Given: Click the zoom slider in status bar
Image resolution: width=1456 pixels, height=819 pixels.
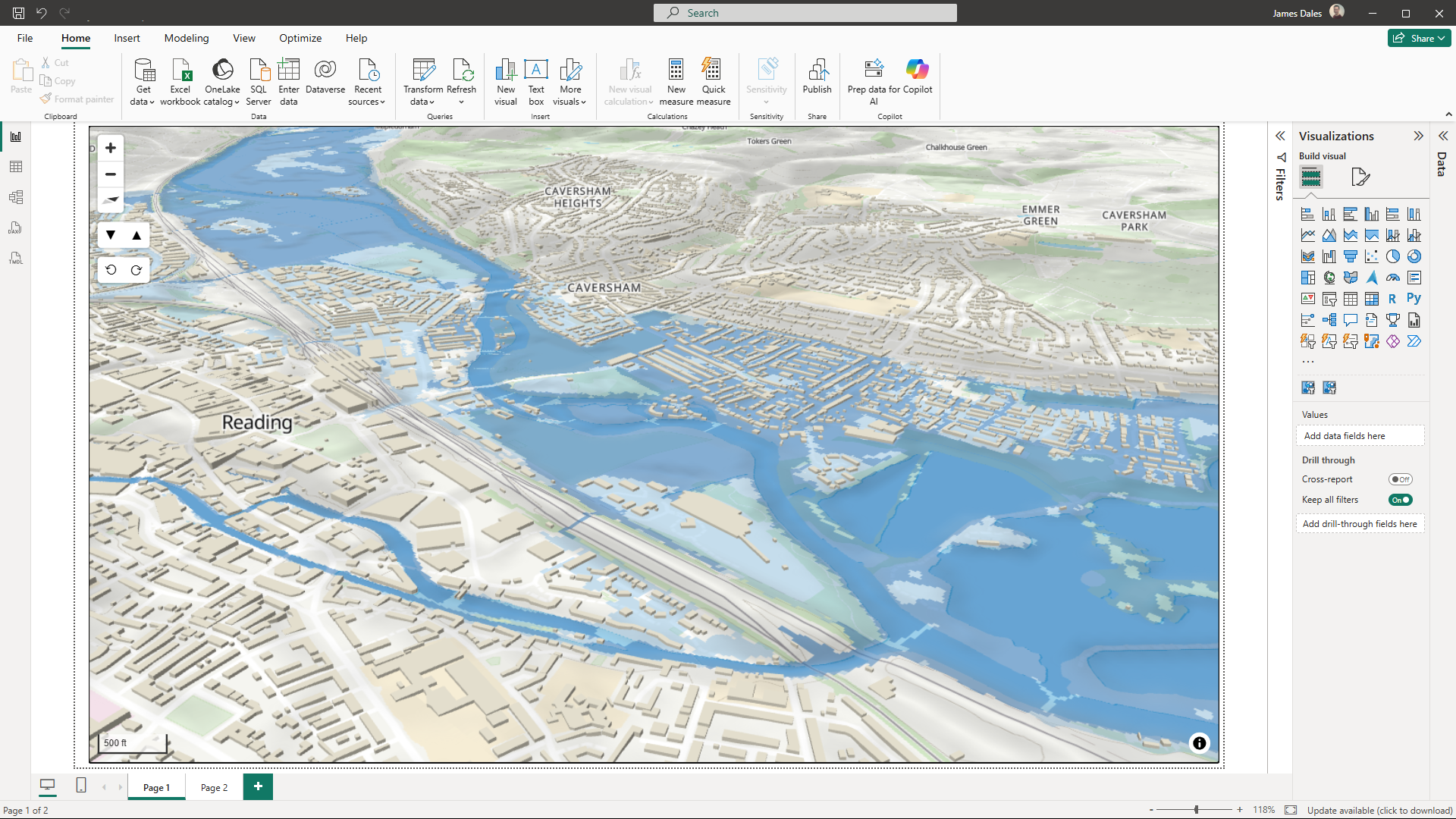Looking at the screenshot, I should pyautogui.click(x=1196, y=810).
